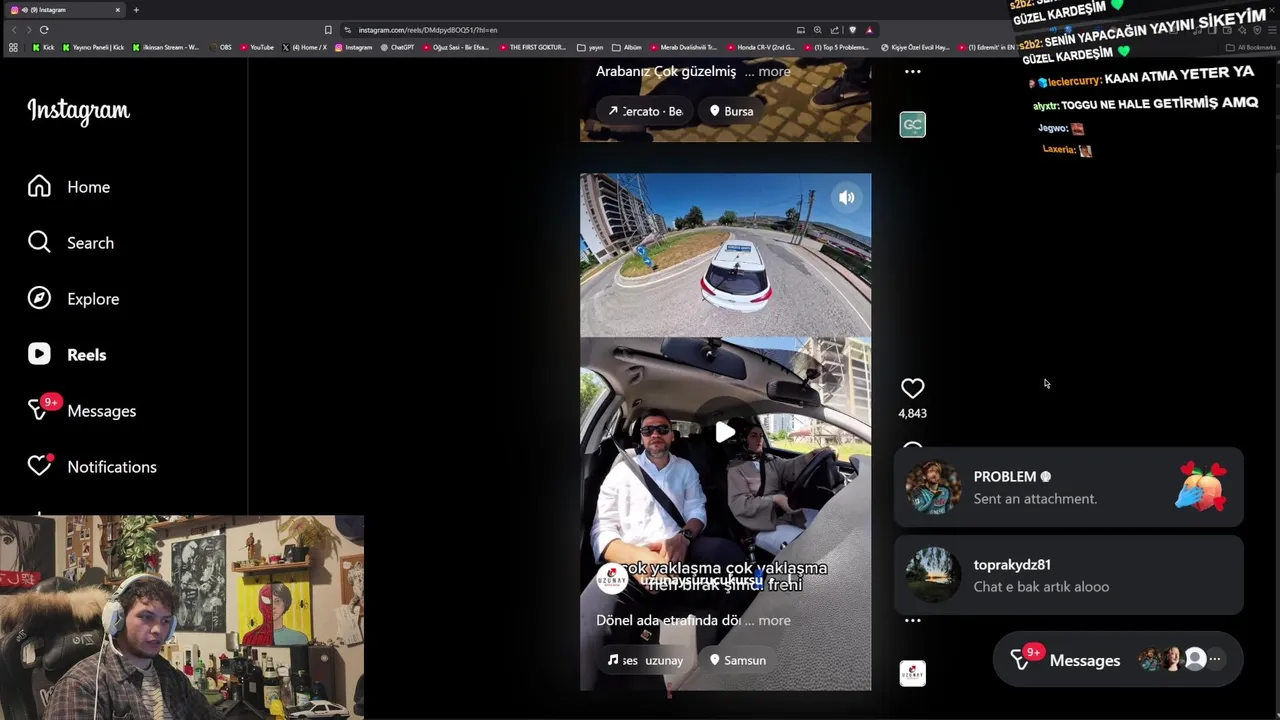
Task: Open more options for the Bursa reel
Action: [x=912, y=71]
